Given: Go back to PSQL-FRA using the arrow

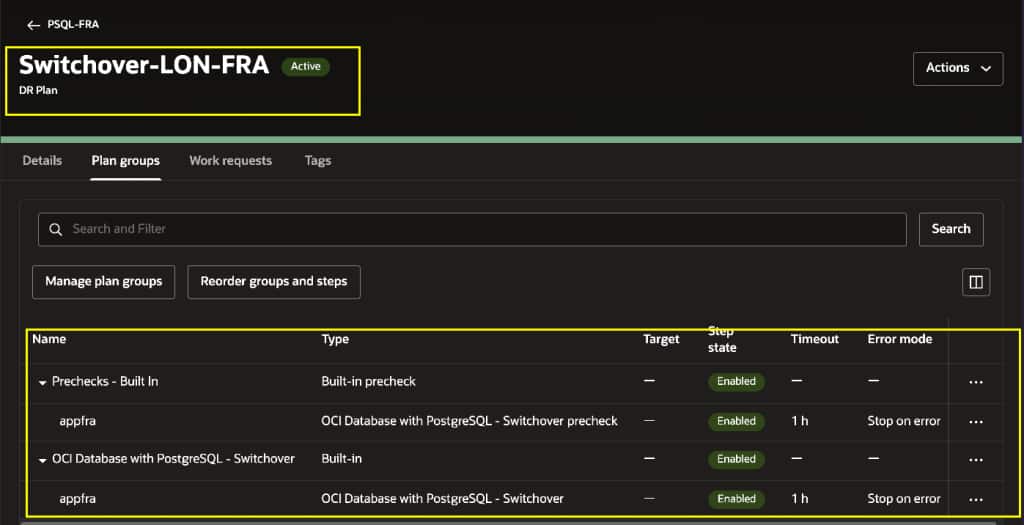Looking at the screenshot, I should tap(33, 25).
